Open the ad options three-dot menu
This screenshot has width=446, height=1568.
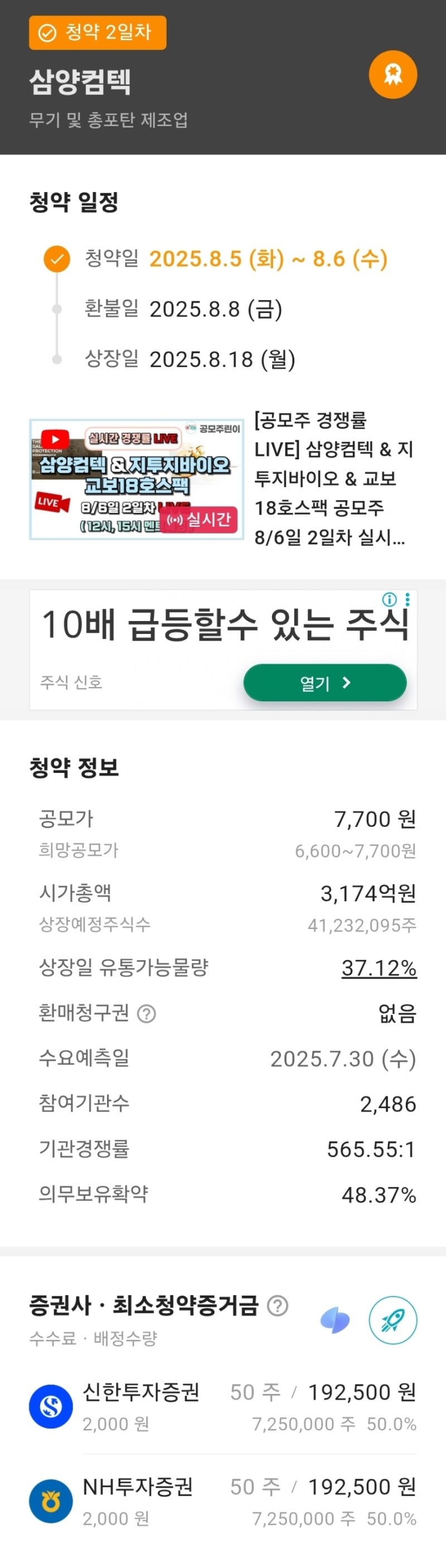coord(408,599)
